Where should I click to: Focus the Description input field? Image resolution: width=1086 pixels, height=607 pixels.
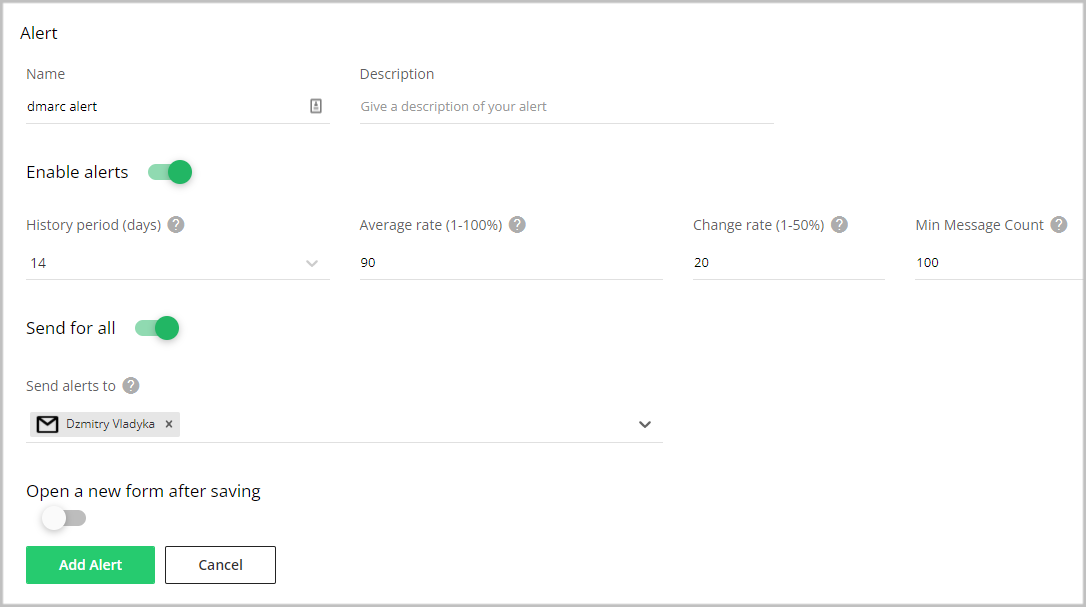[x=566, y=107]
